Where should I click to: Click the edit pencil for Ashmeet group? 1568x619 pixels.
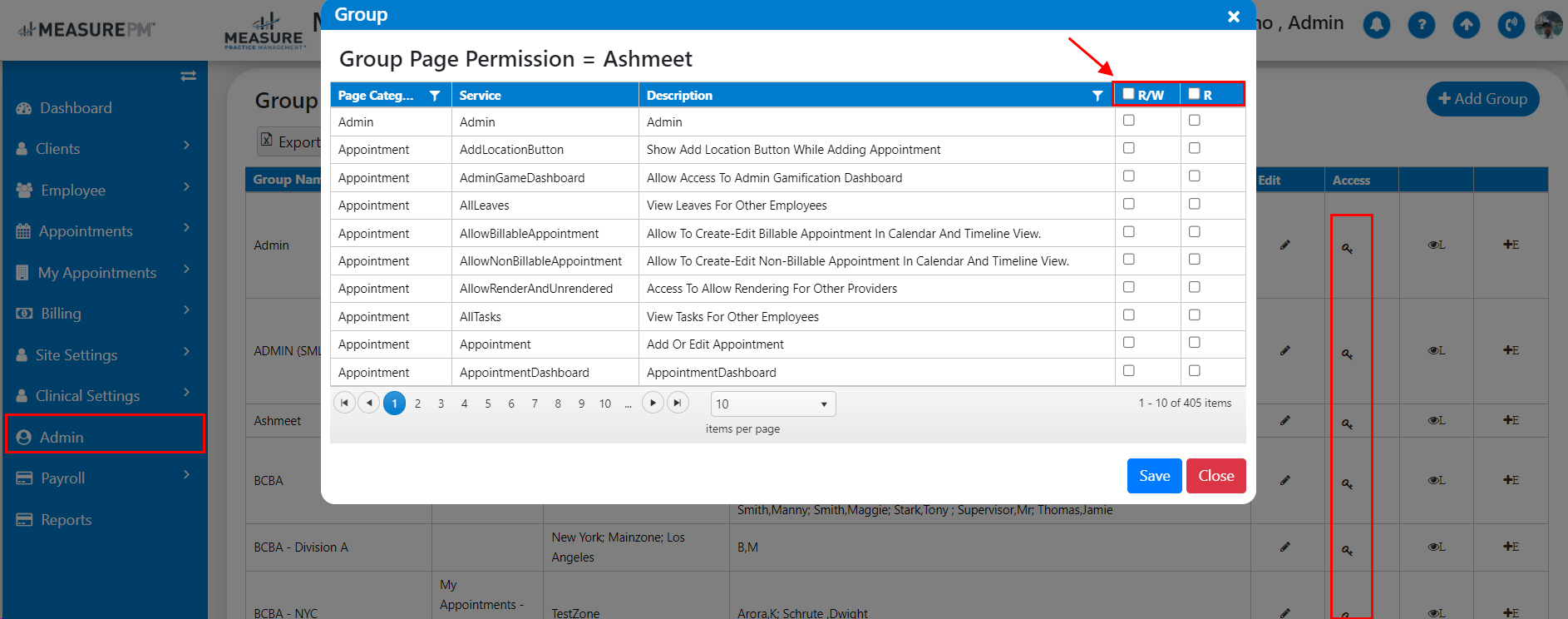(x=1285, y=420)
